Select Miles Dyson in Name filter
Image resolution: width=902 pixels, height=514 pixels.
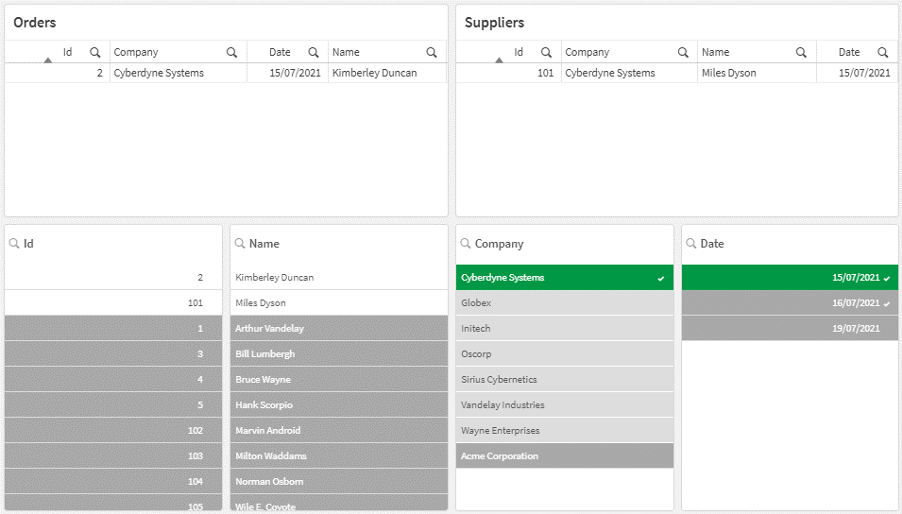pos(339,303)
